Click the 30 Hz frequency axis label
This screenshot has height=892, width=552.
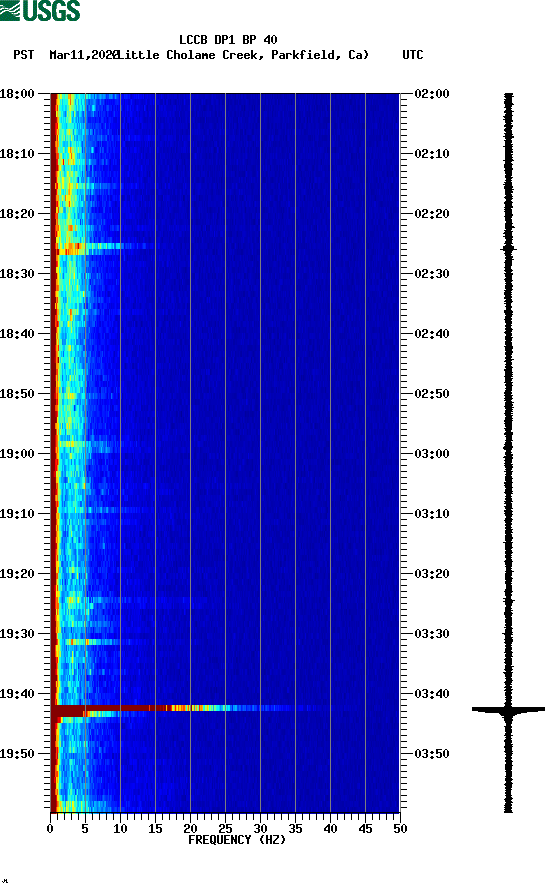261,829
